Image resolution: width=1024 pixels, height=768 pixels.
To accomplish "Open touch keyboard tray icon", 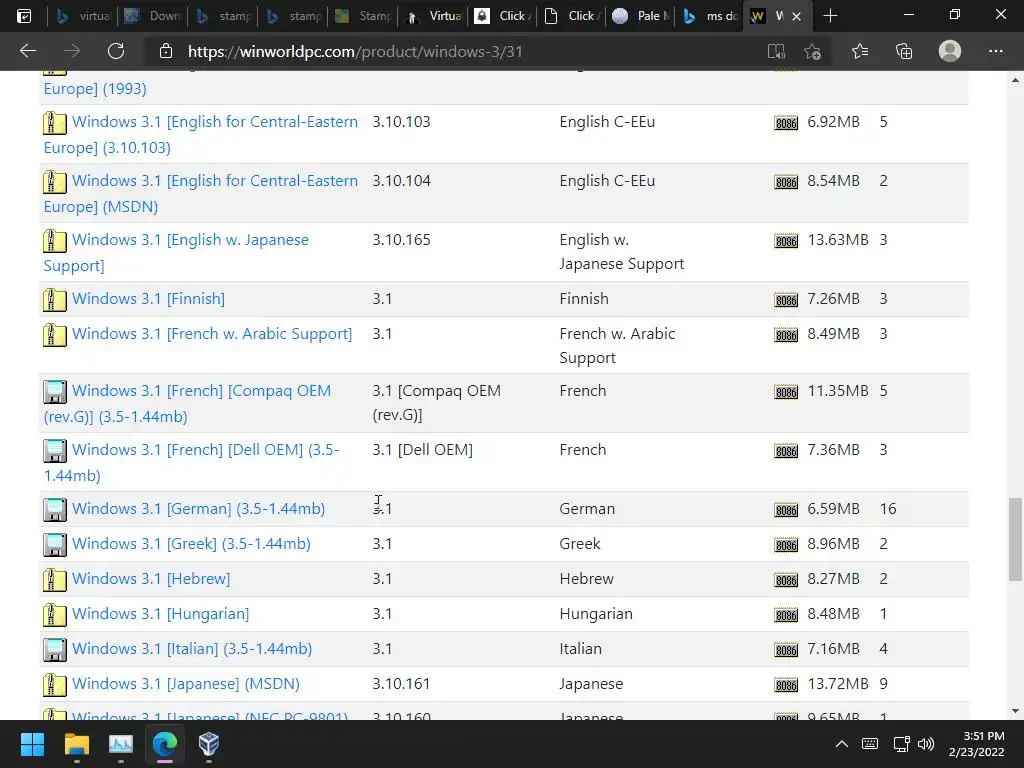I will coord(870,744).
